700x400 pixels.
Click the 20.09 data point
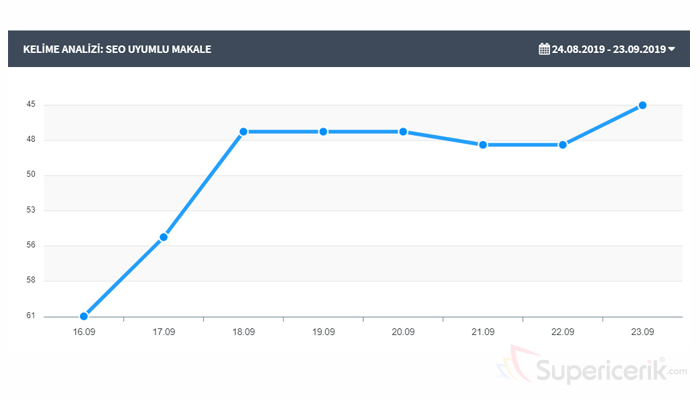[403, 132]
